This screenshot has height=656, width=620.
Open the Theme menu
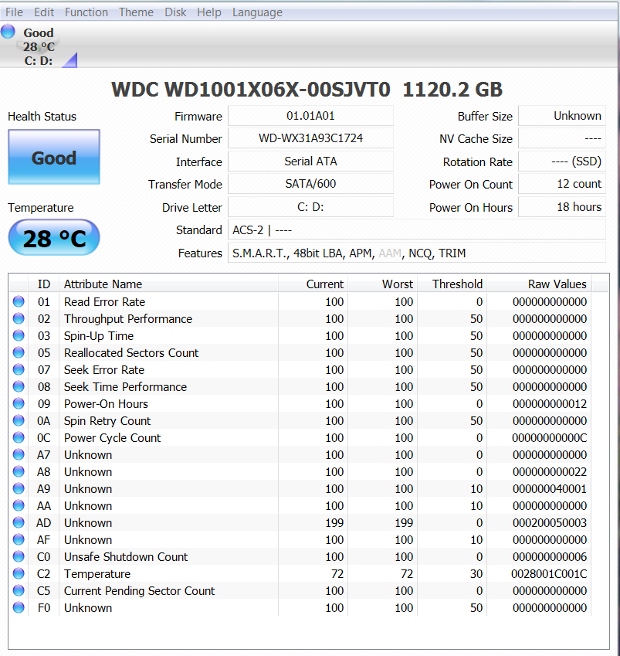136,12
